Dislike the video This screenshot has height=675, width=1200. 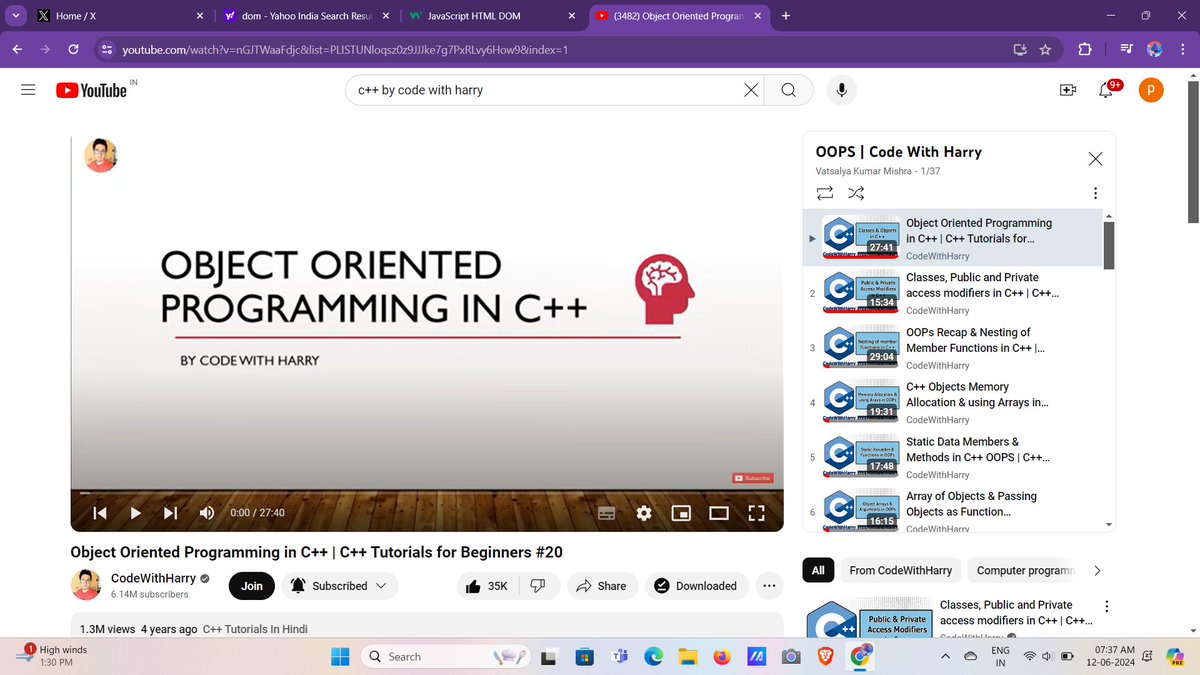coord(538,586)
